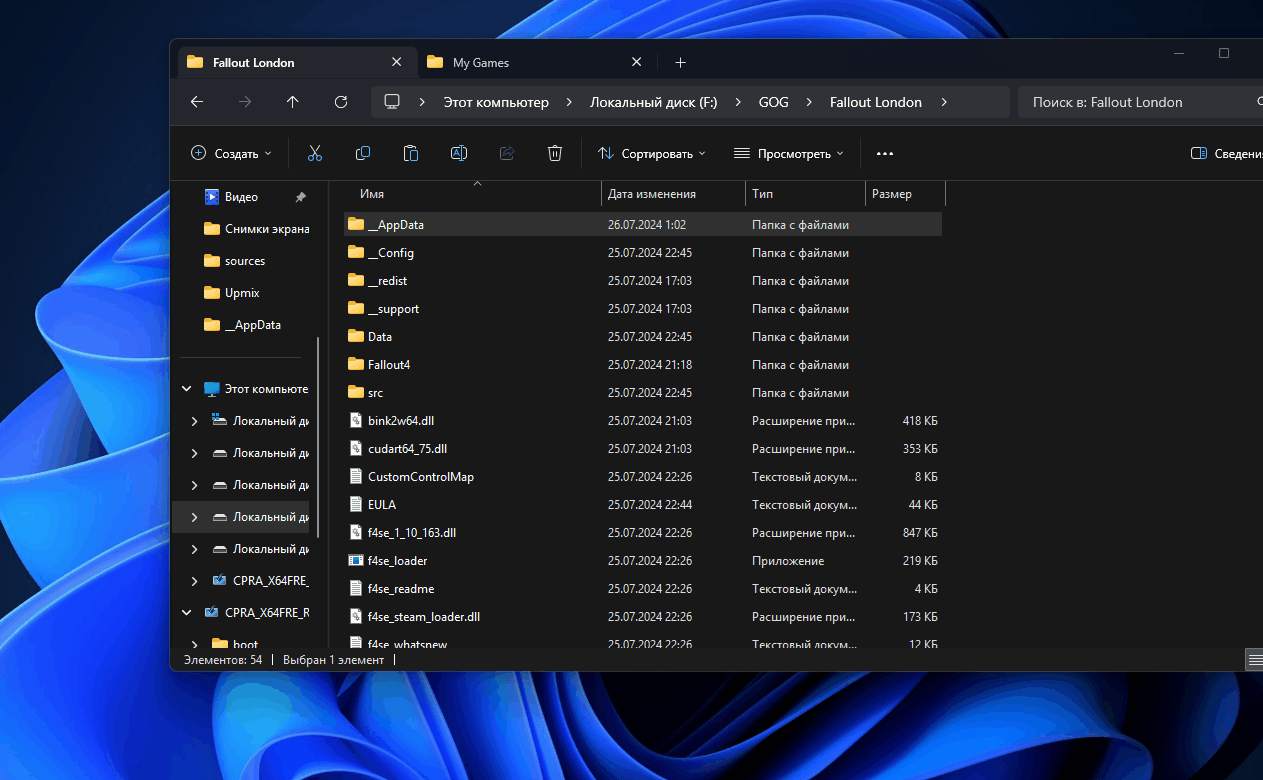Image resolution: width=1263 pixels, height=780 pixels.
Task: Click the Rename icon in toolbar
Action: click(x=459, y=153)
